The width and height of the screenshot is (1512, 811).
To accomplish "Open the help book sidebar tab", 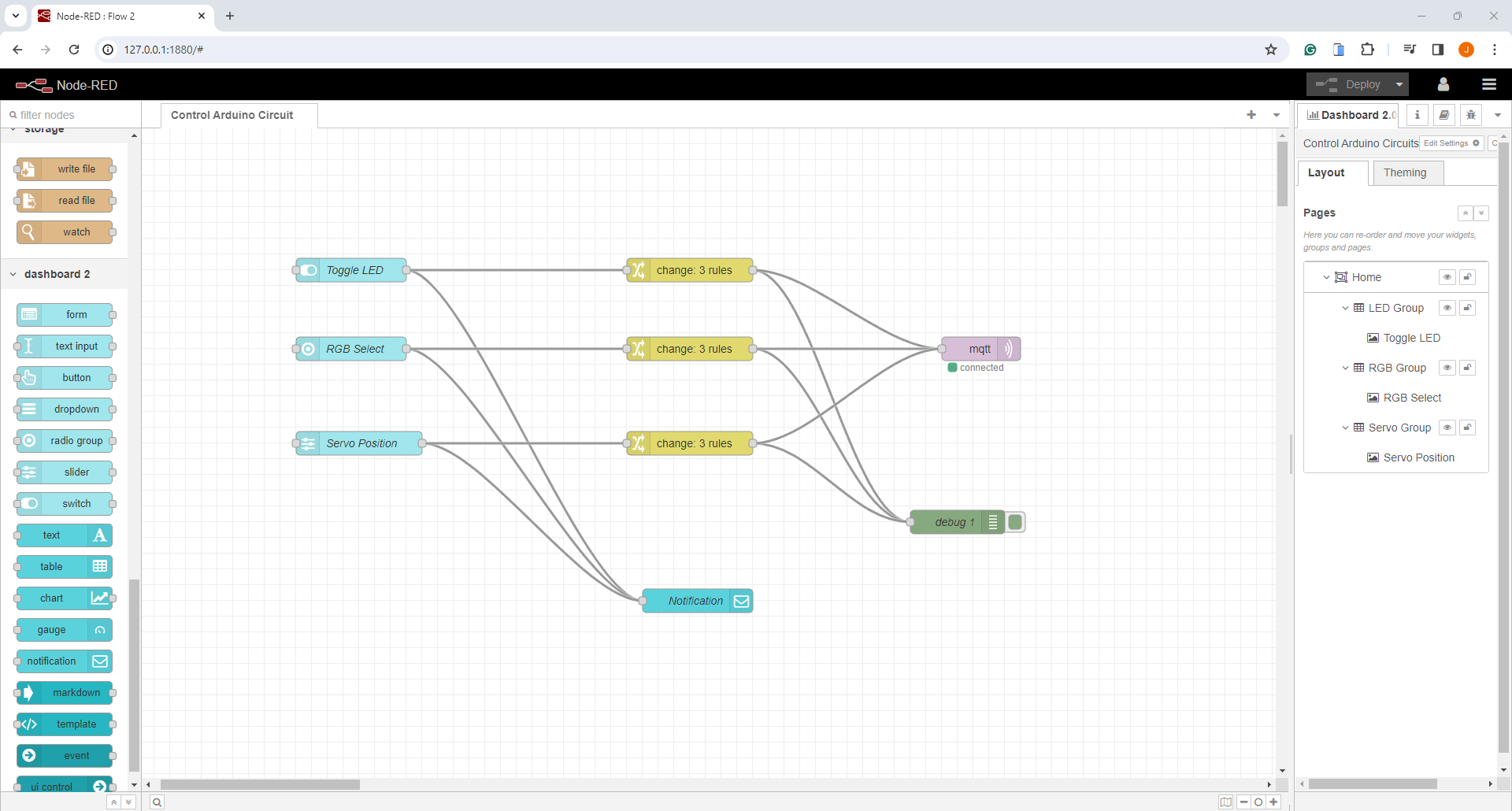I will click(1444, 115).
